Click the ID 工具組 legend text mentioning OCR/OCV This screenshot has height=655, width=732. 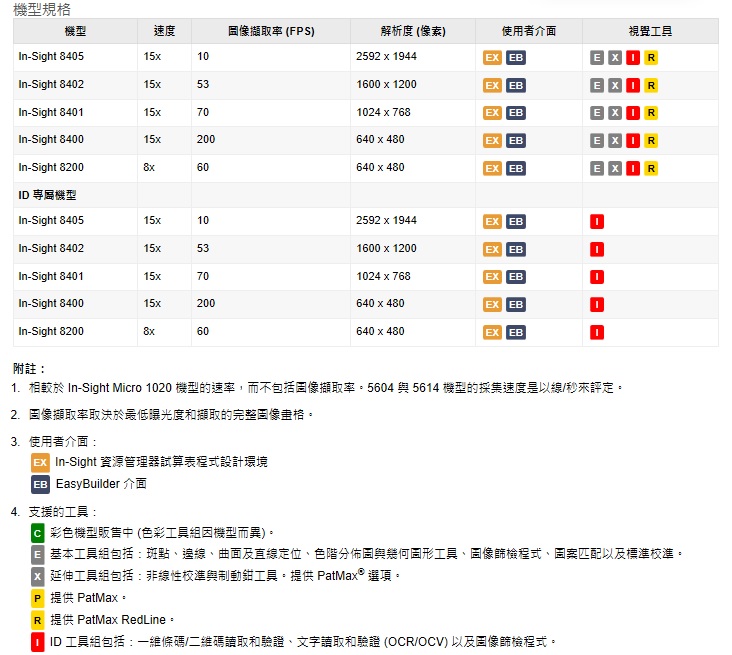click(x=303, y=642)
